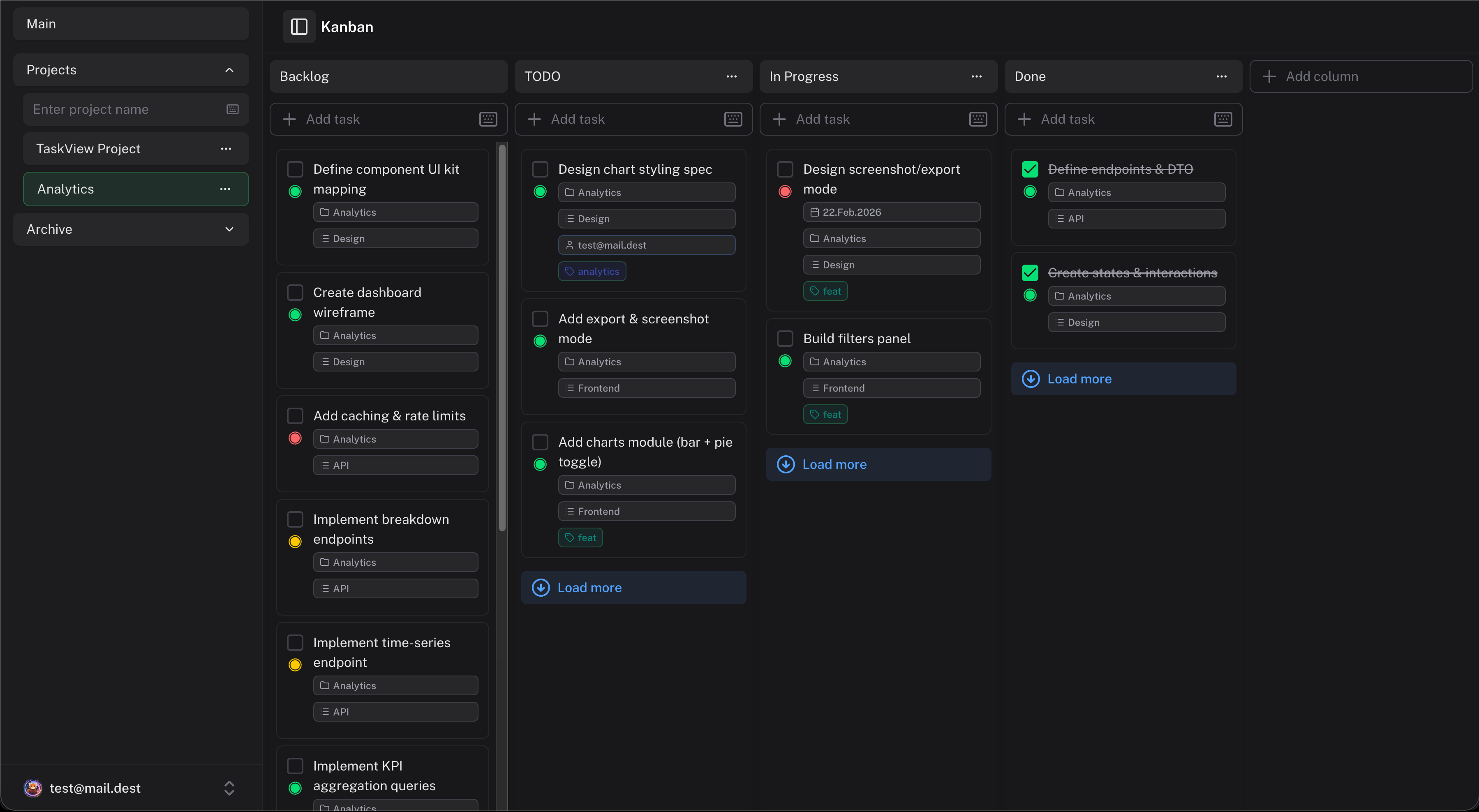Viewport: 1479px width, 812px height.
Task: Expand the Archive section
Action: tap(229, 229)
